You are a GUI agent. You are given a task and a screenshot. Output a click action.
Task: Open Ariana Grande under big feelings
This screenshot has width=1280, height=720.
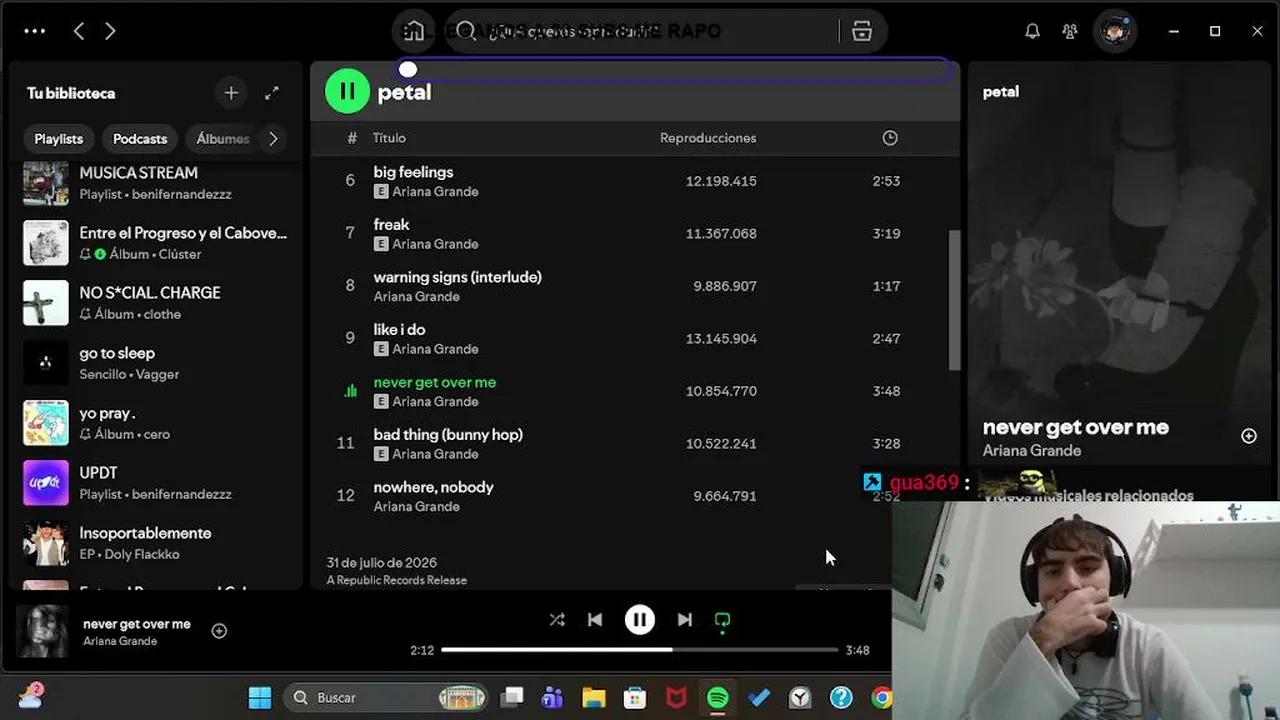click(x=435, y=192)
